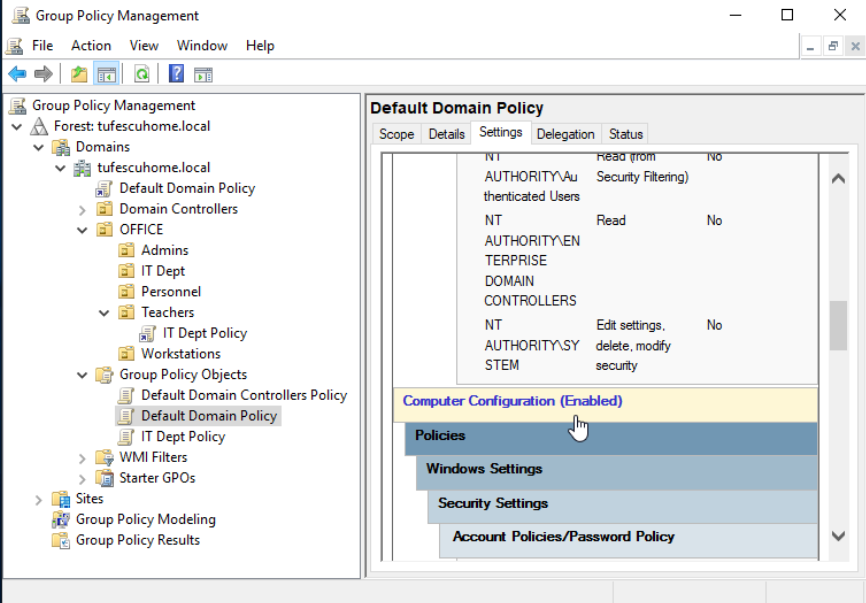Expand the WMI Filters node
The image size is (866, 603).
(x=82, y=458)
